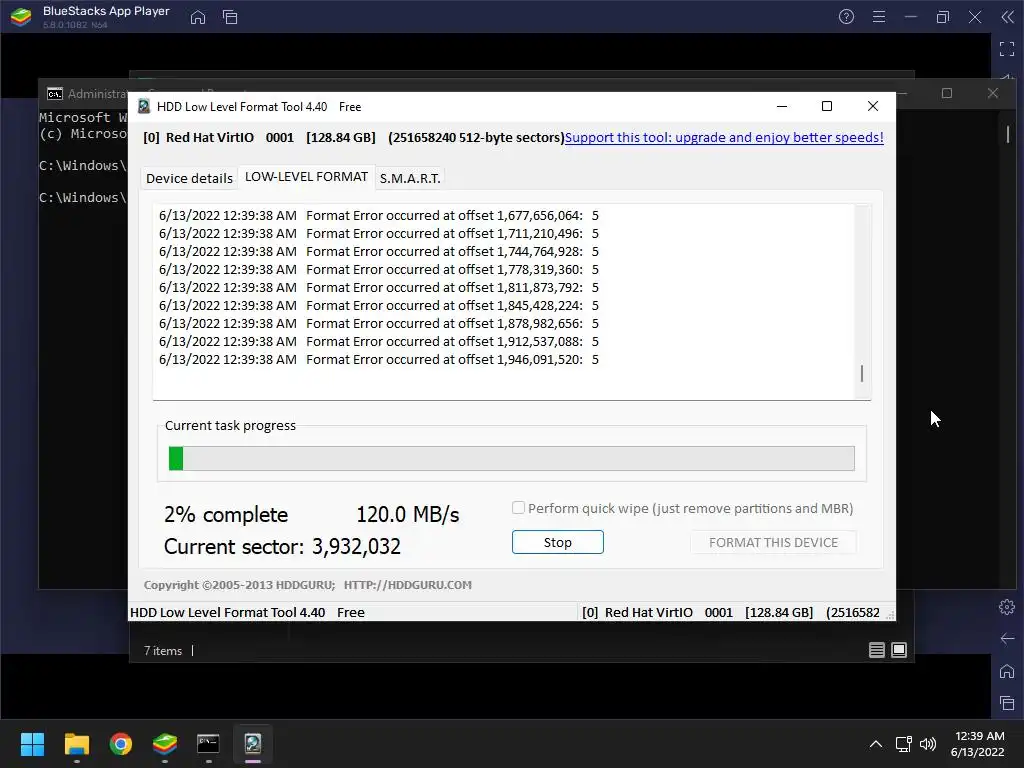The image size is (1024, 768).
Task: Select log entry at offset 1,912,537,088
Action: coord(379,341)
